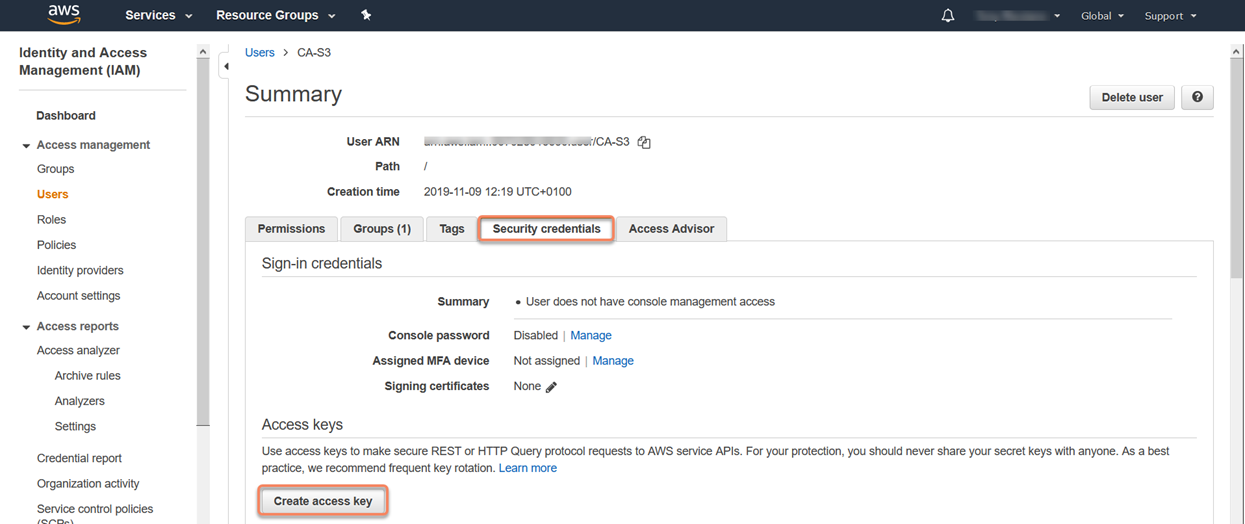Click Manage next to Console password
The width and height of the screenshot is (1245, 524).
[x=591, y=336]
